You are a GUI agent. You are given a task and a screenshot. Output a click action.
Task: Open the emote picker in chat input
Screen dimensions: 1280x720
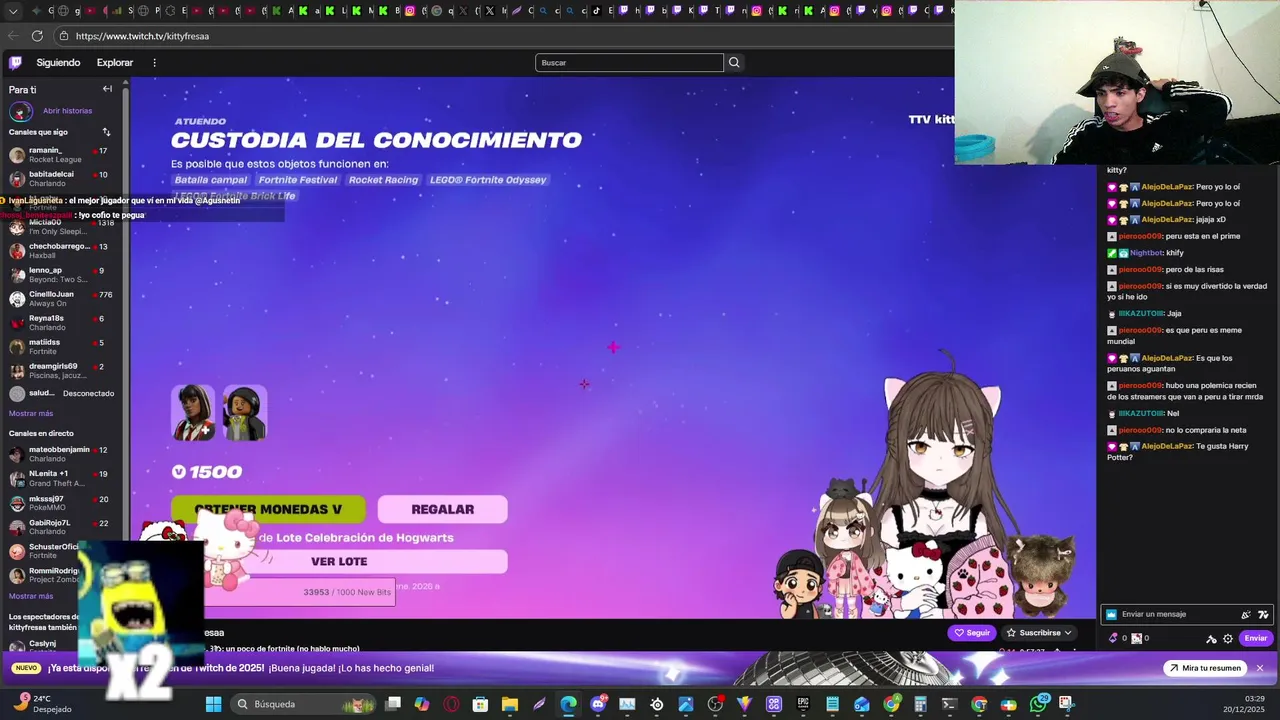[1263, 614]
